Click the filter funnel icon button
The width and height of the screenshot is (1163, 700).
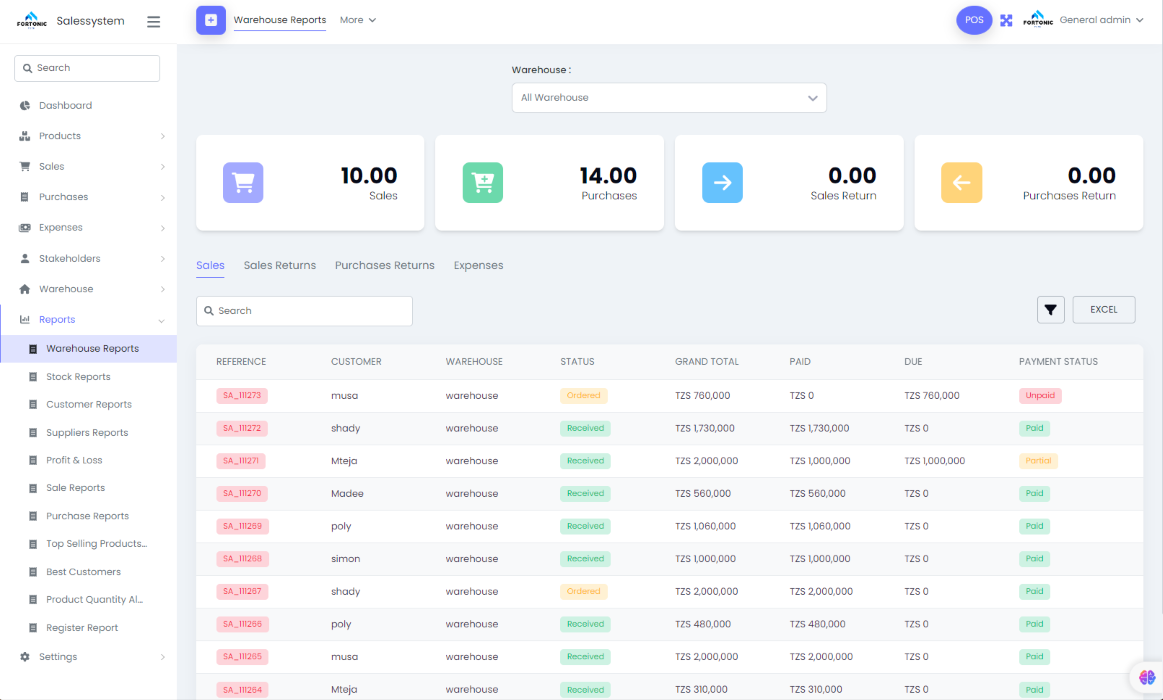(1050, 310)
